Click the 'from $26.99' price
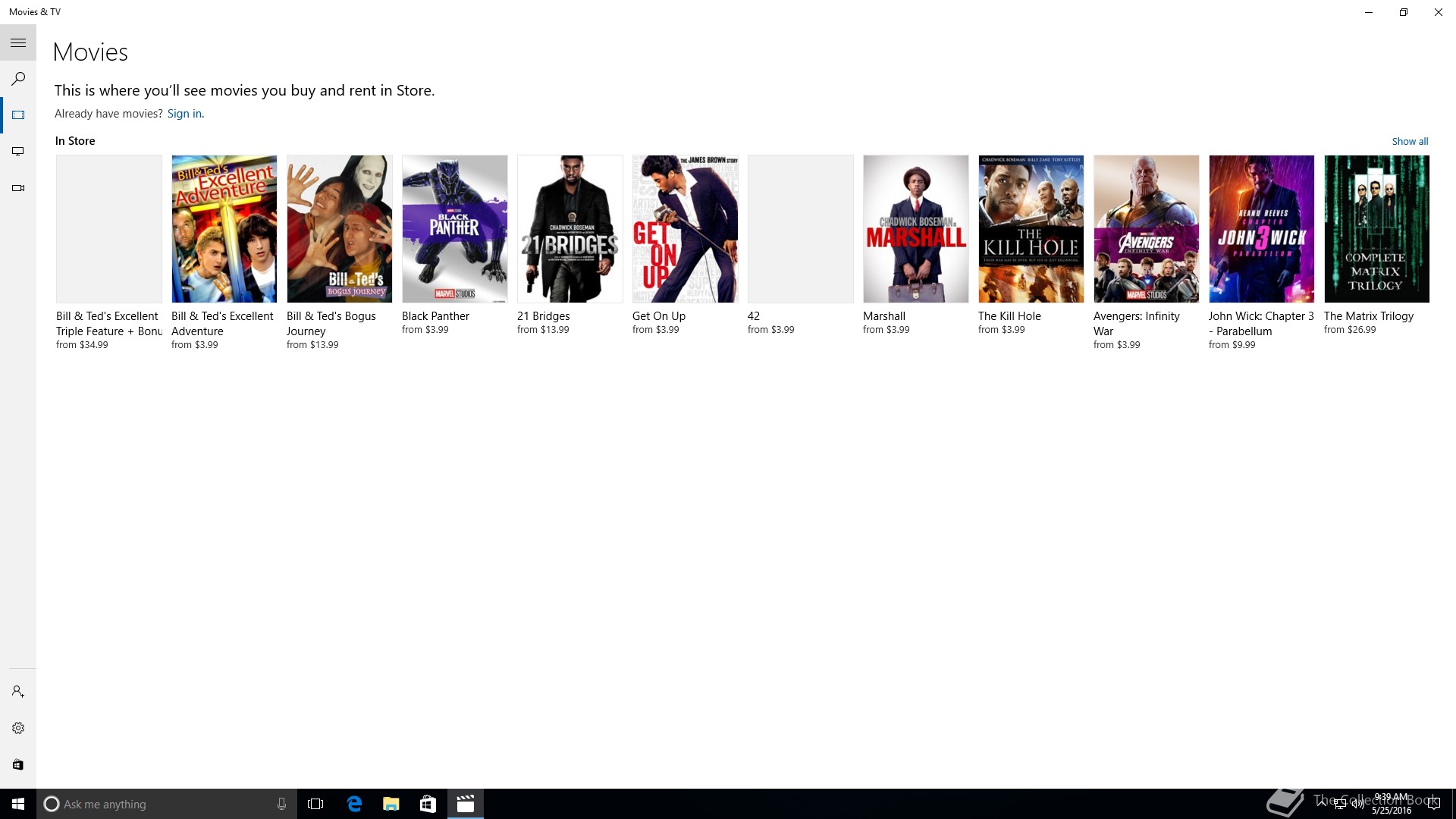The image size is (1456, 819). [1350, 330]
